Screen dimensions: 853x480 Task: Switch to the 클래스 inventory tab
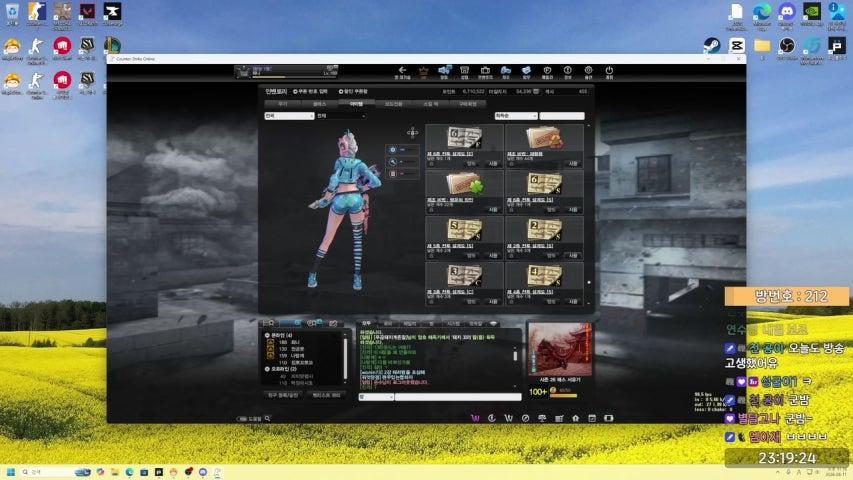[x=319, y=103]
